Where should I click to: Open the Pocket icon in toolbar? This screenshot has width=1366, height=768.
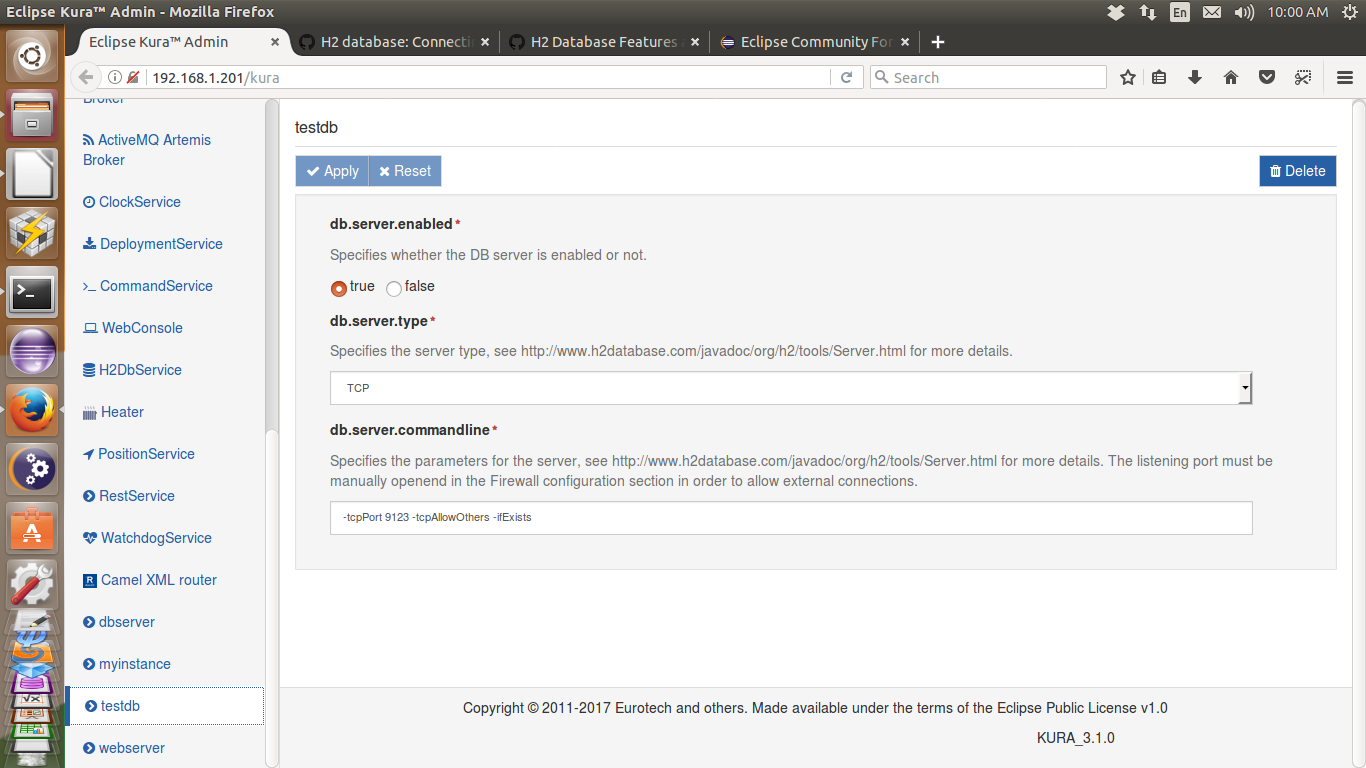(1266, 77)
